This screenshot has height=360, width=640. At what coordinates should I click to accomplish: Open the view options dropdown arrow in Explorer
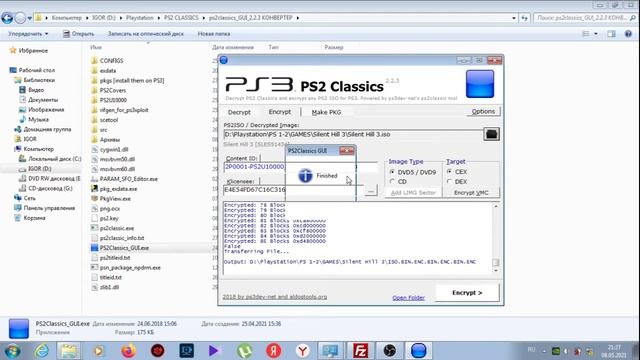point(596,34)
